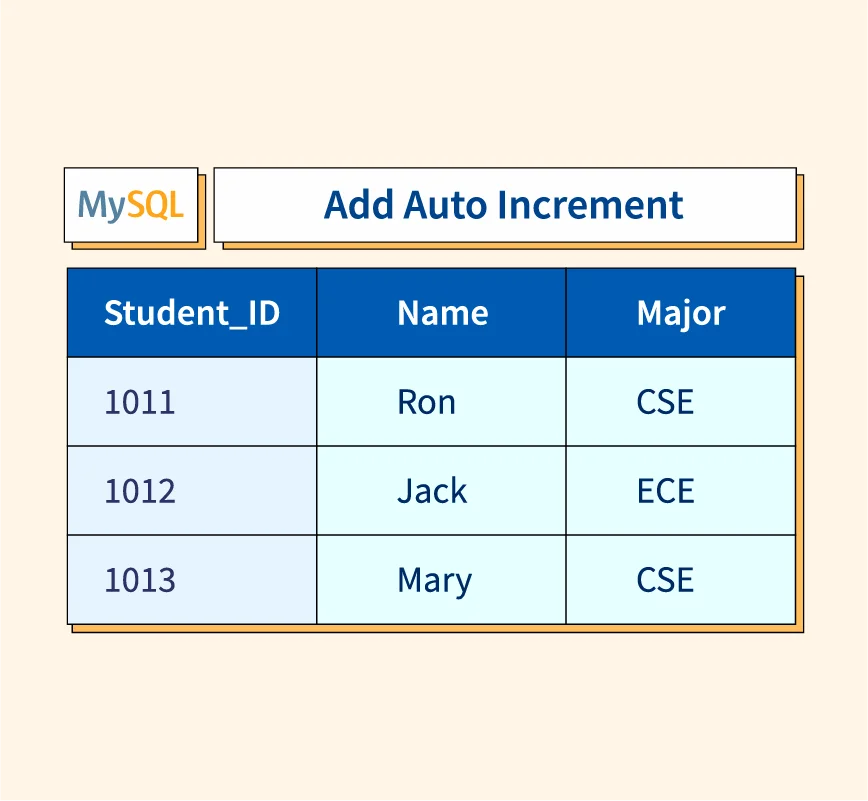Click the orange shadow beneath the title banner
The image size is (868, 801).
(x=510, y=246)
